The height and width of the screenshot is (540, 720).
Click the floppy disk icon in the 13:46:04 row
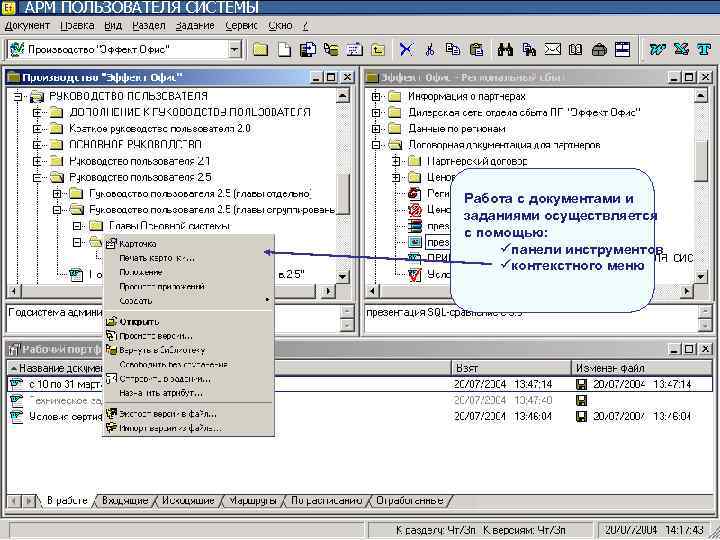point(581,416)
